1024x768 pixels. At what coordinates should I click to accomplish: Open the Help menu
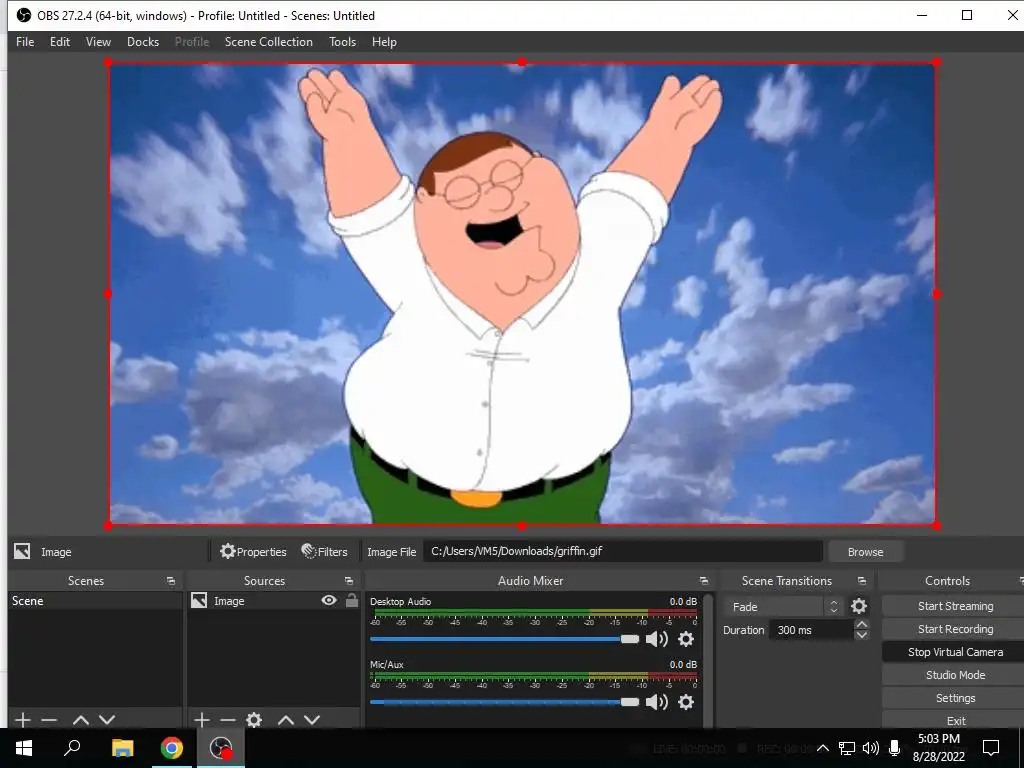[384, 42]
